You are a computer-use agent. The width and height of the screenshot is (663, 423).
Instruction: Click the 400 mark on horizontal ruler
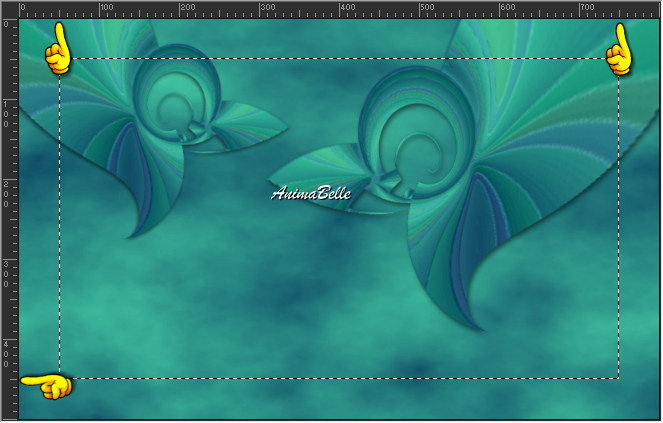[348, 7]
